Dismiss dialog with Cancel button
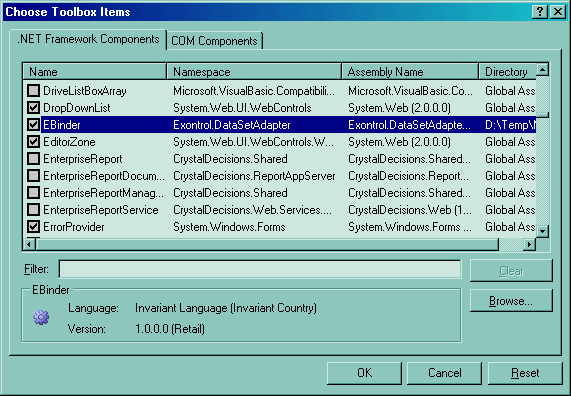 coord(444,373)
